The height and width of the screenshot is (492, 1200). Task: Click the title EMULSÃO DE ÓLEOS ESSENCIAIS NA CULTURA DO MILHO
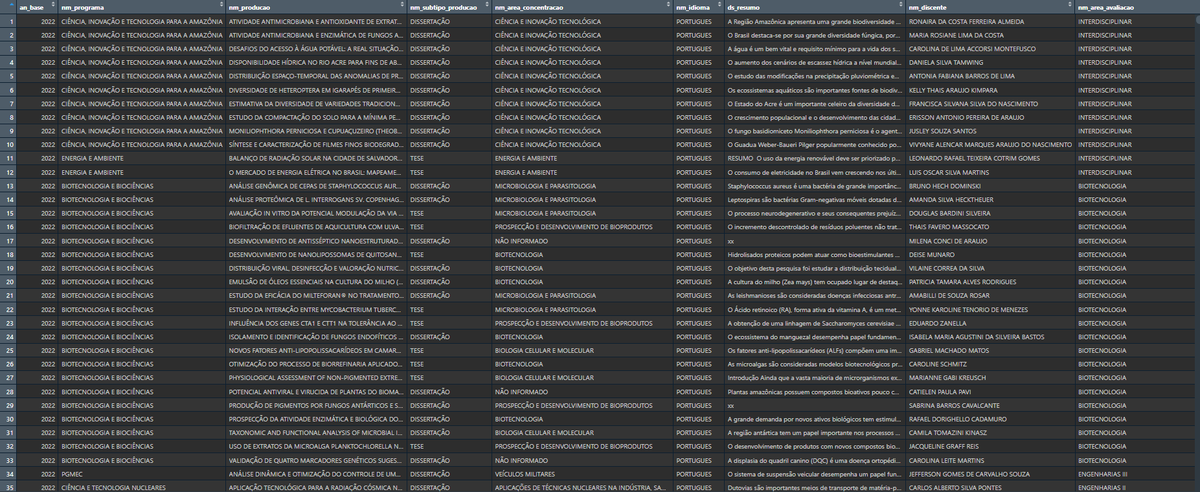[x=315, y=282]
